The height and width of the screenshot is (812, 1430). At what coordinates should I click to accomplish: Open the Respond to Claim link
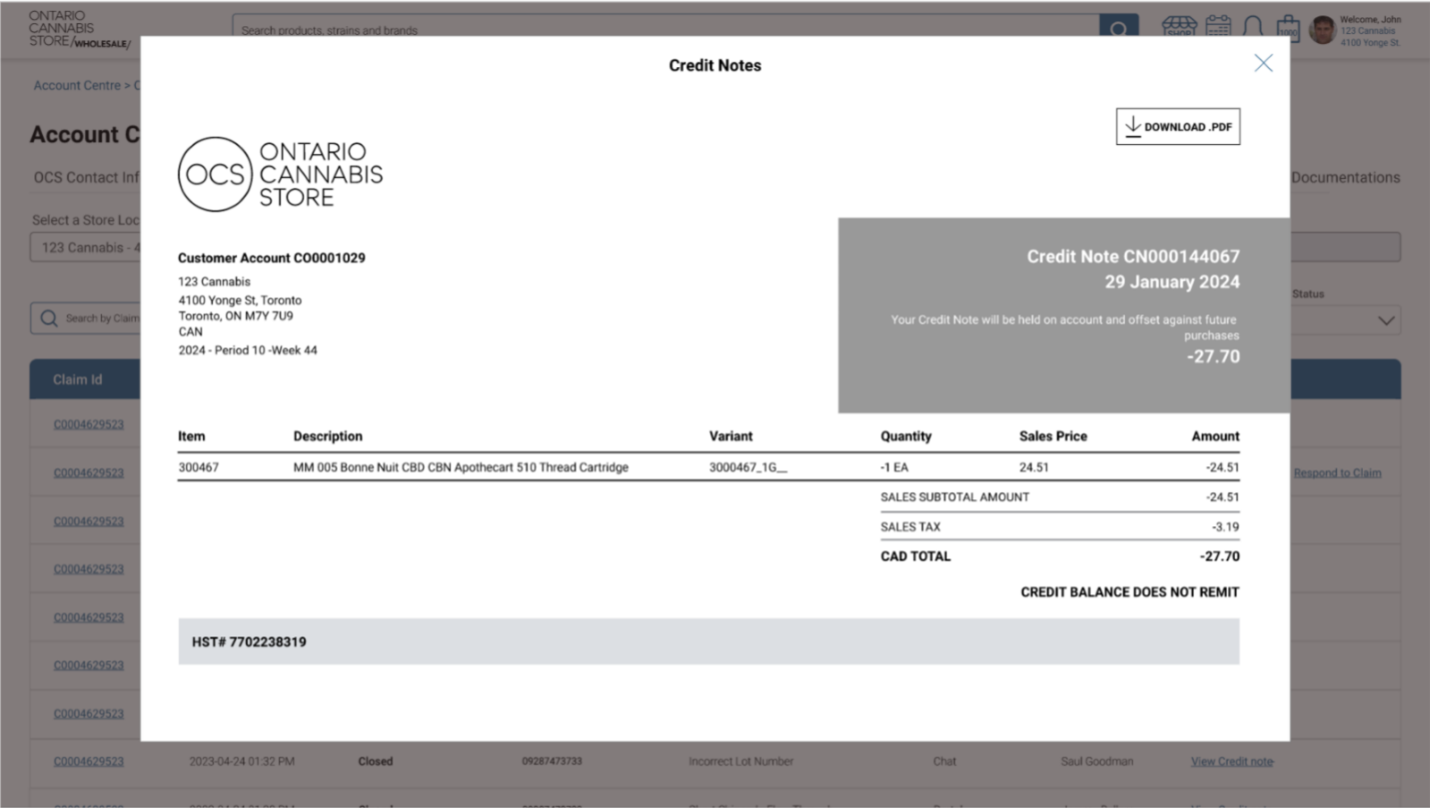[1337, 473]
